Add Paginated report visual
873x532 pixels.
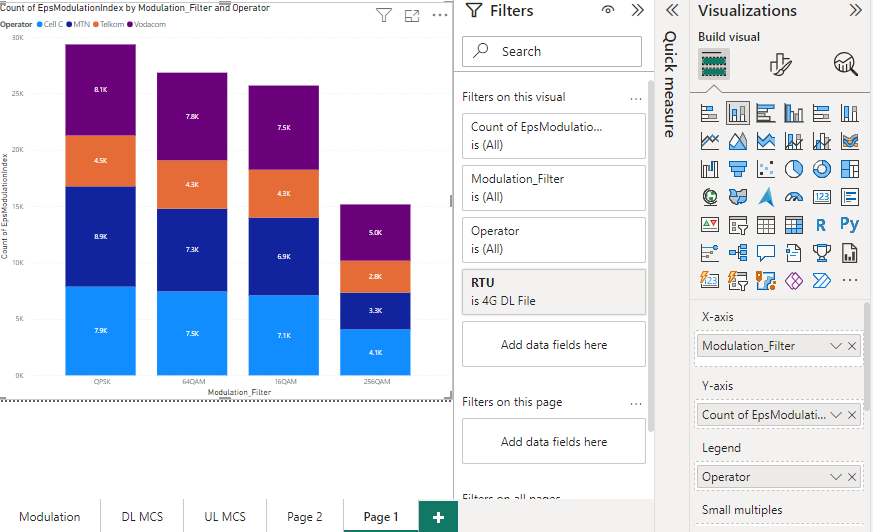(850, 253)
